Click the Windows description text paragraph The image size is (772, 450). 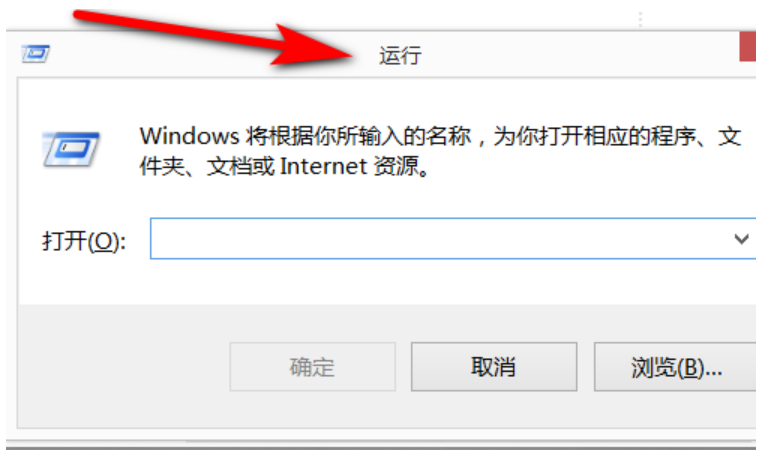440,151
